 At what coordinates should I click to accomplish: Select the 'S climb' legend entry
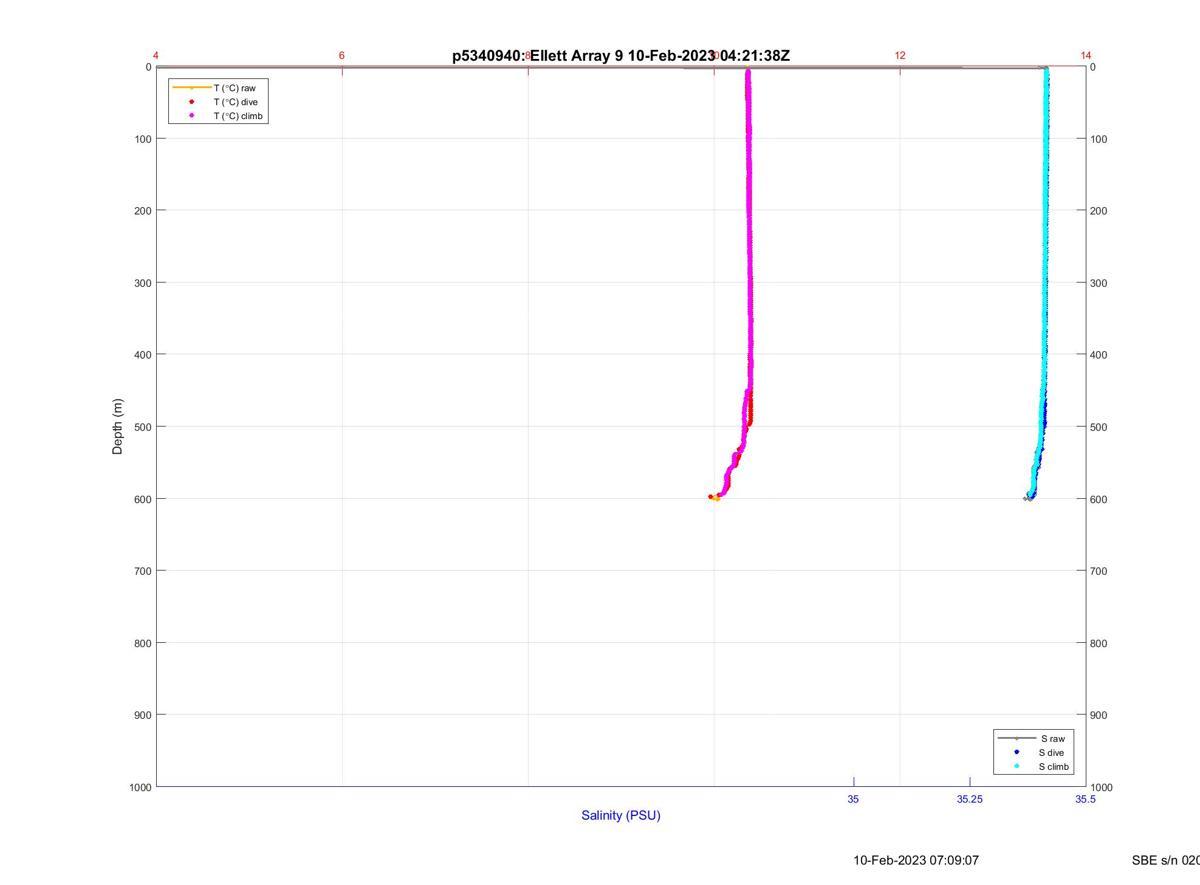[1054, 767]
